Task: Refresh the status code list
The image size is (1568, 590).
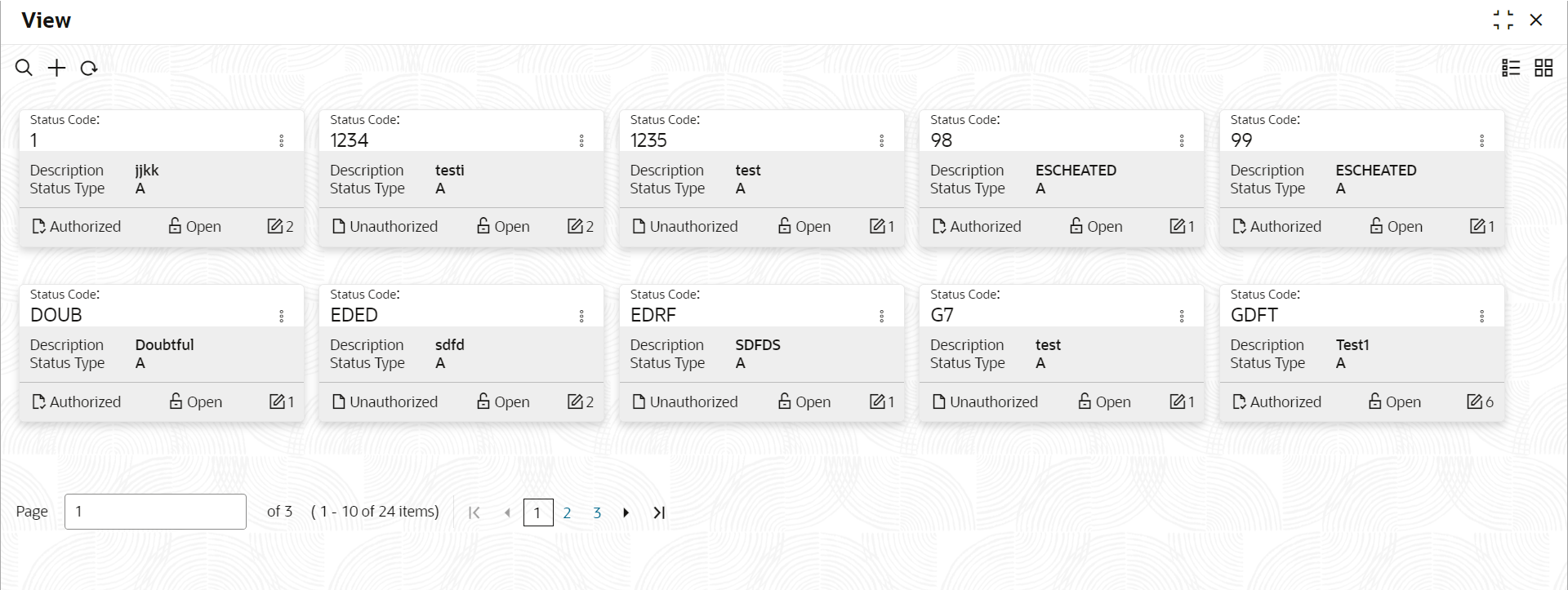Action: 89,68
